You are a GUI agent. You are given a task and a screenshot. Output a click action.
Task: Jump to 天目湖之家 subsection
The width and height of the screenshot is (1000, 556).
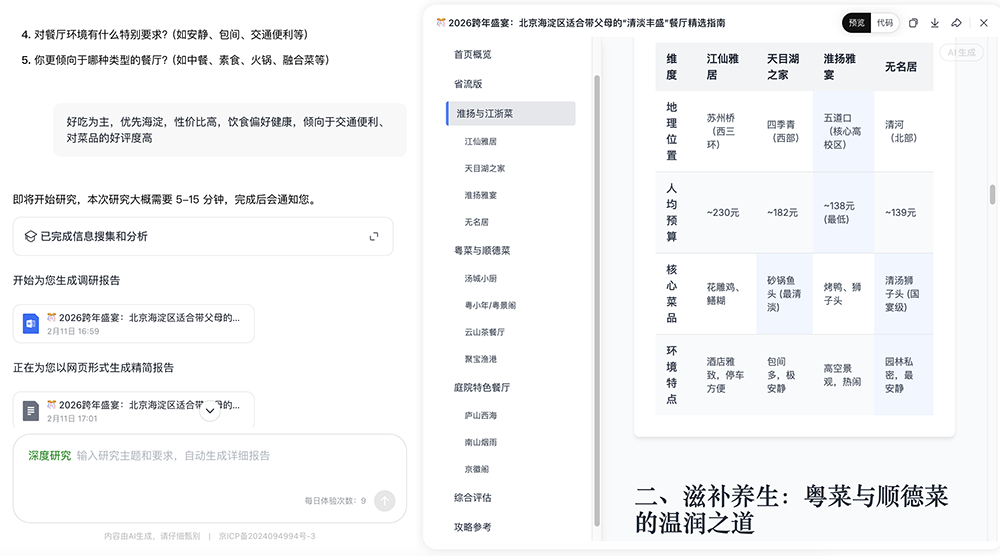(x=485, y=168)
